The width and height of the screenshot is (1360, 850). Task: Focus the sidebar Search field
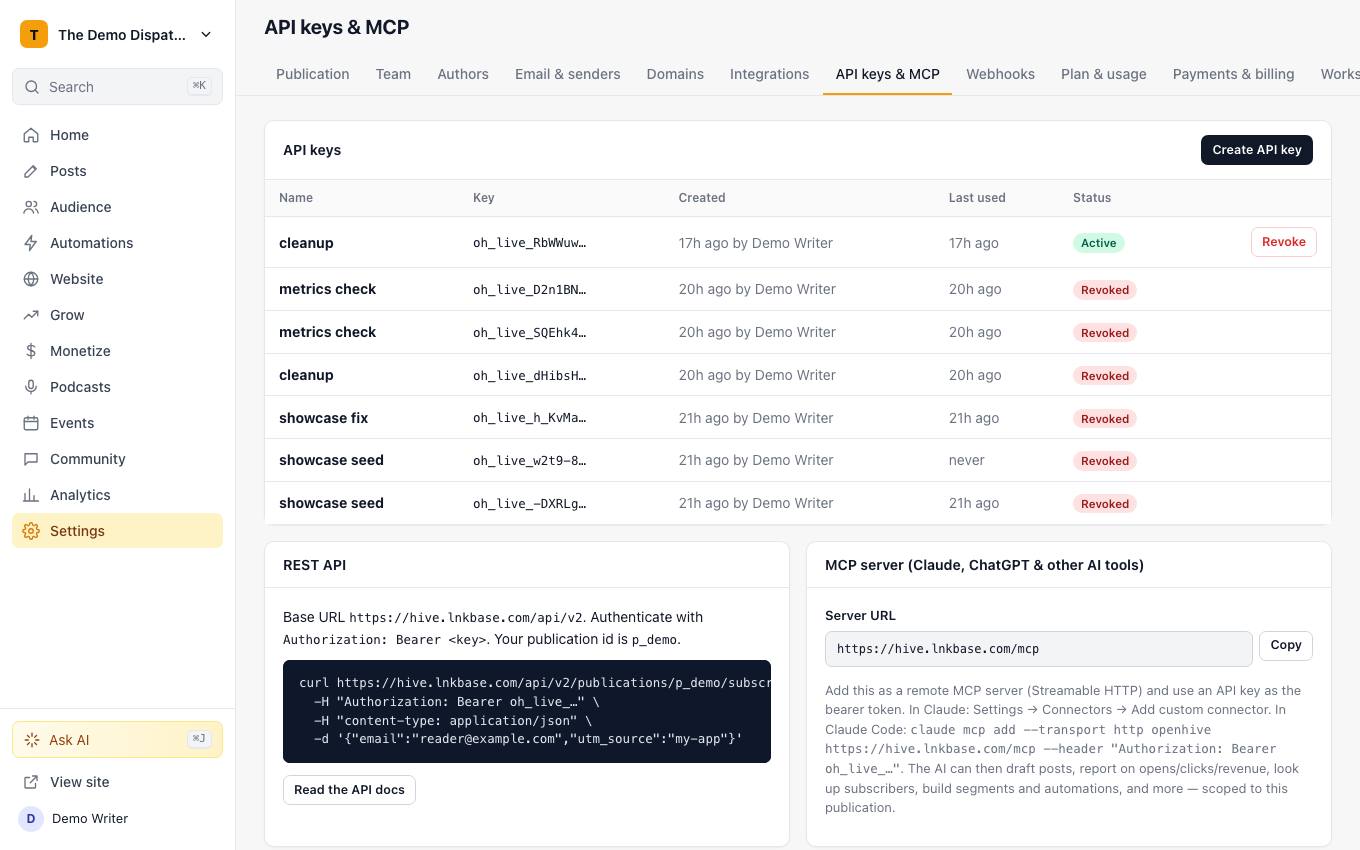117,87
